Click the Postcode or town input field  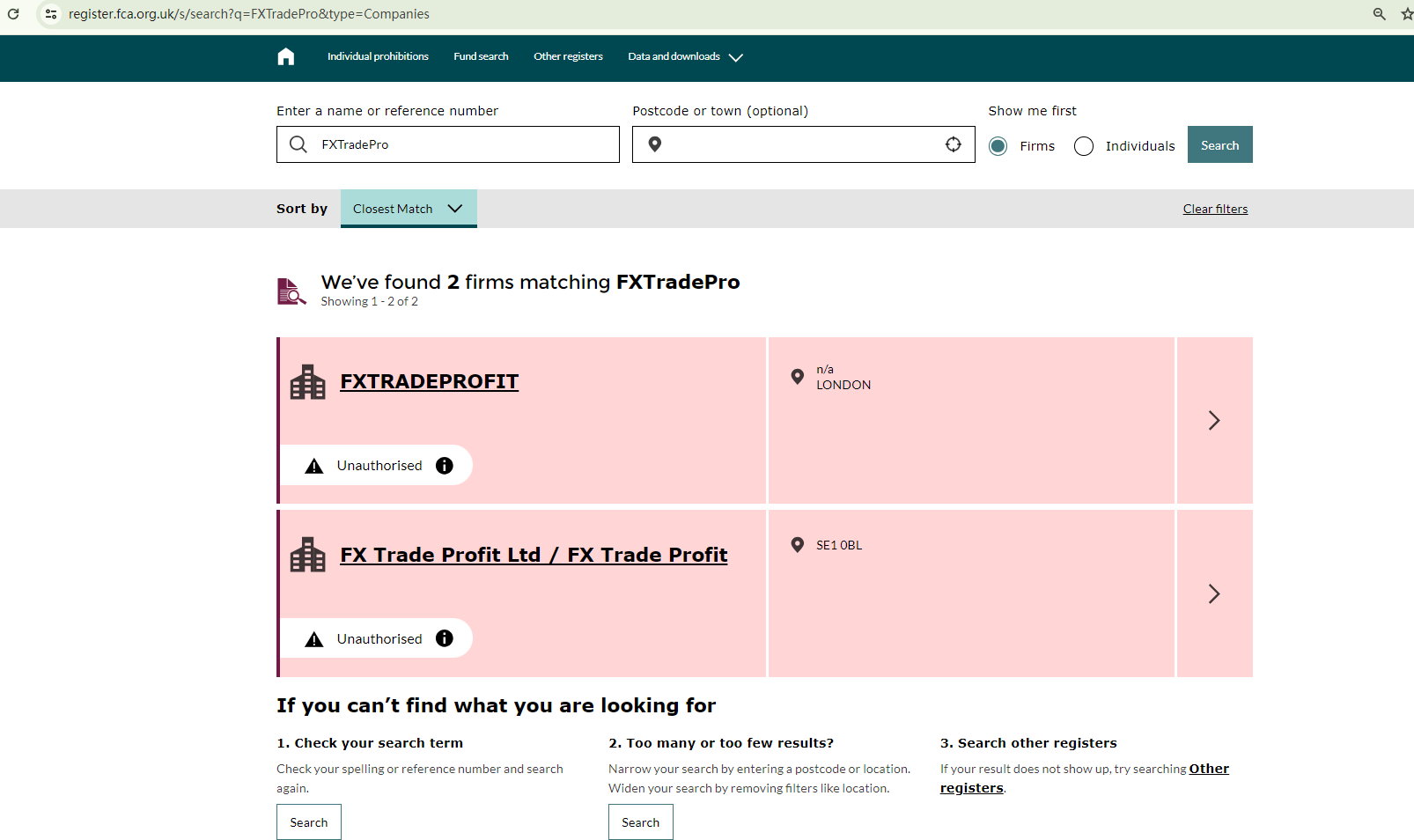coord(804,144)
